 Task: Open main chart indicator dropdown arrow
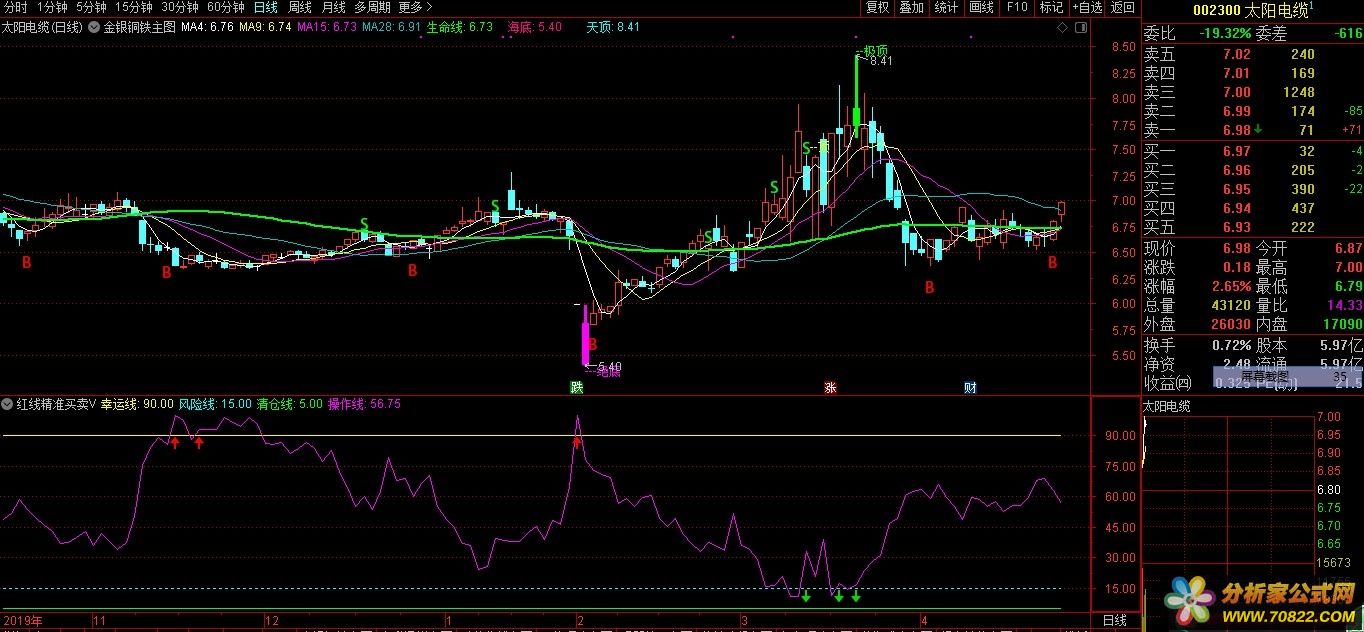95,27
